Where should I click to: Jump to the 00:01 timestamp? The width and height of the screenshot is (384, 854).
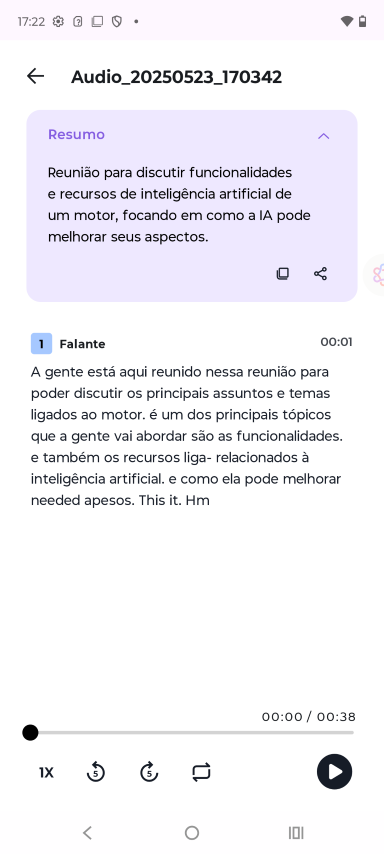click(336, 342)
